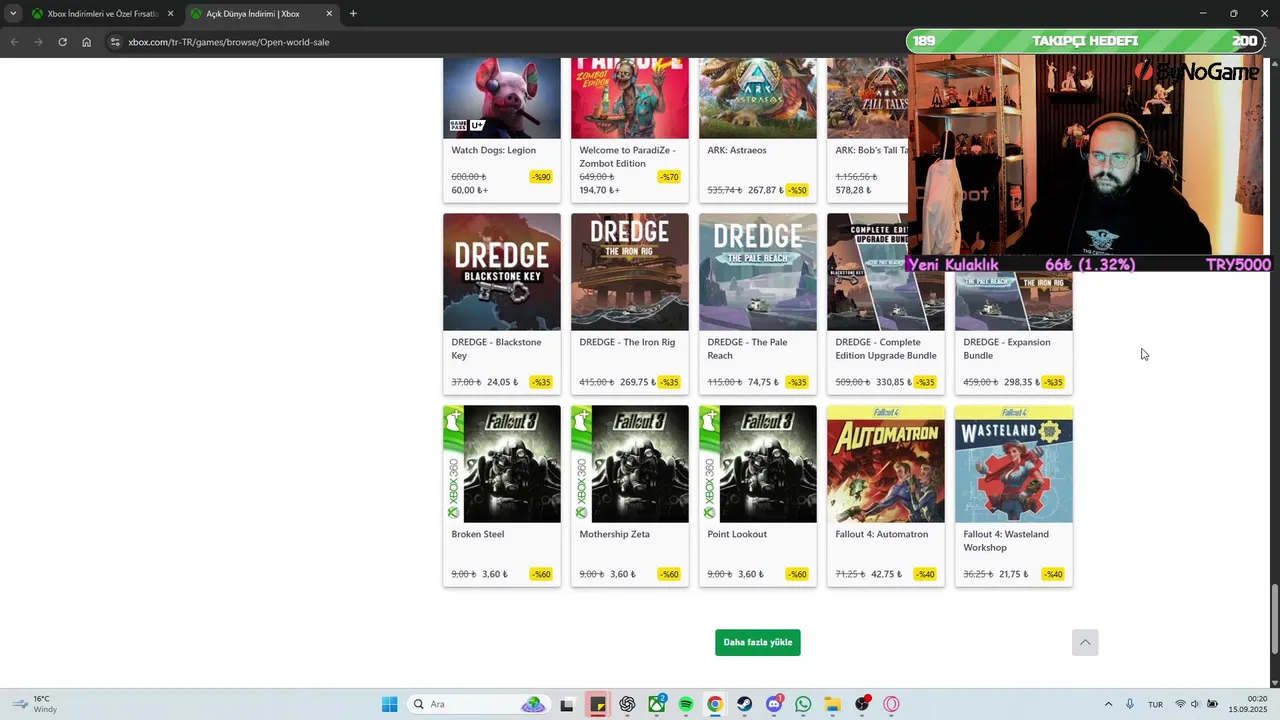The image size is (1280, 720).
Task: Close the Xbox İndirimleri ve Özel Fırsatlar tab
Action: (x=170, y=14)
